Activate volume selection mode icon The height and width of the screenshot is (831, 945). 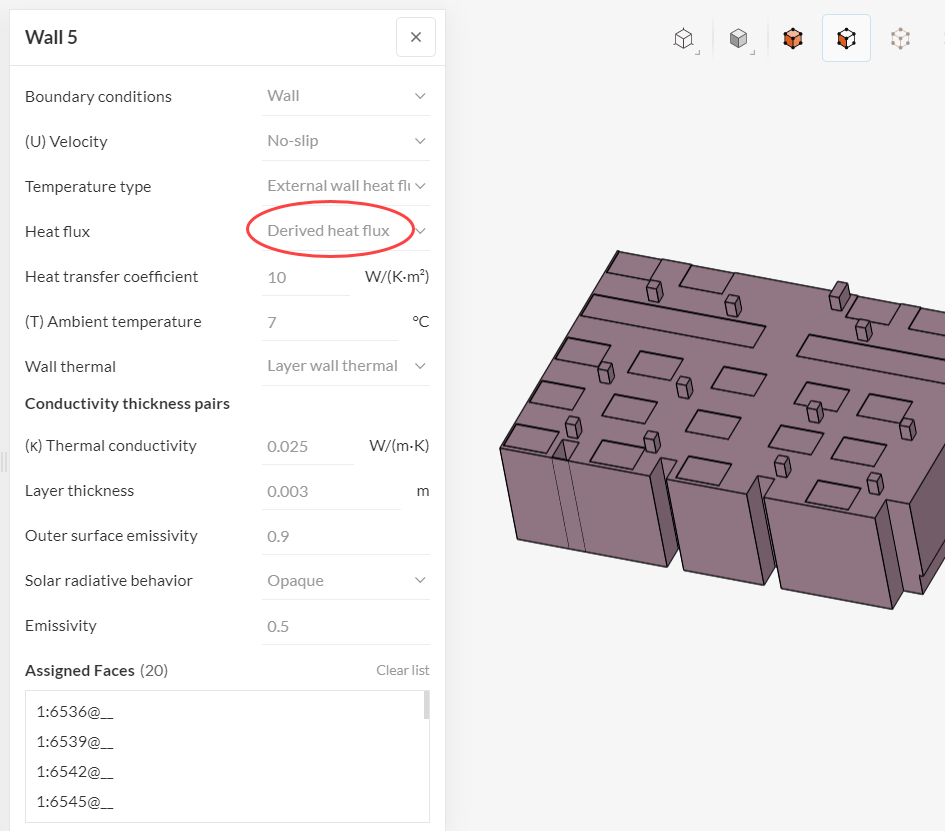793,39
